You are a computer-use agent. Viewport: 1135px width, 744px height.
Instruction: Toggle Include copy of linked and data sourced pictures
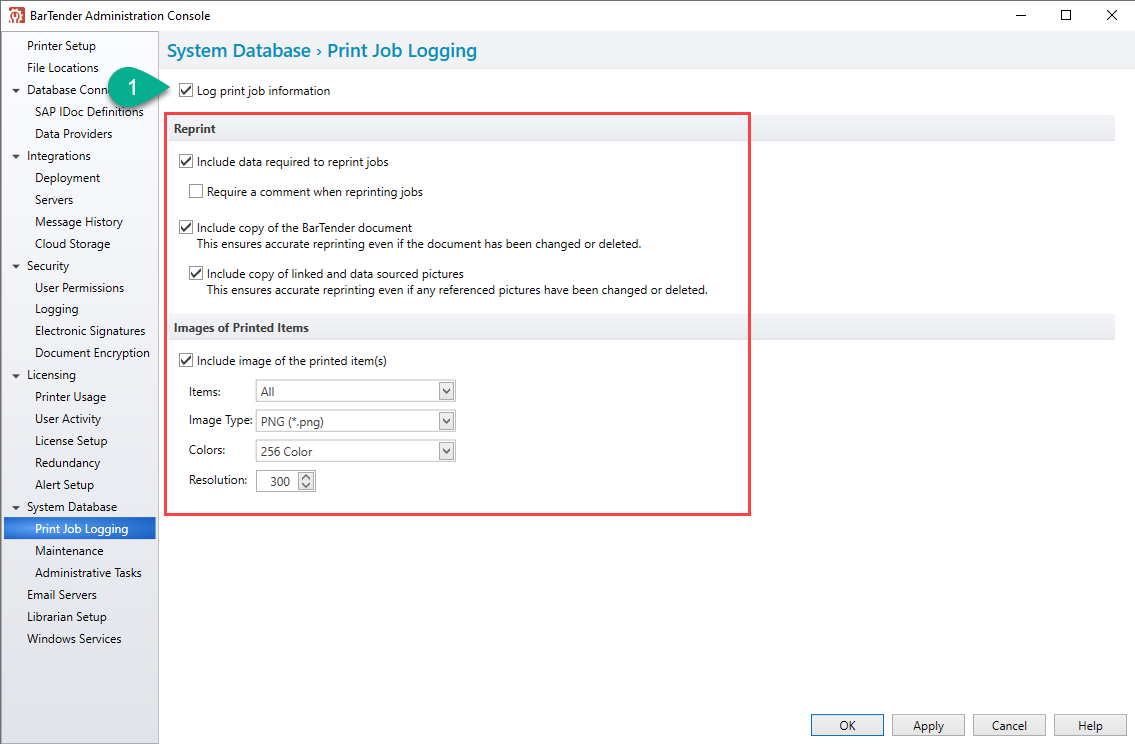pyautogui.click(x=195, y=274)
